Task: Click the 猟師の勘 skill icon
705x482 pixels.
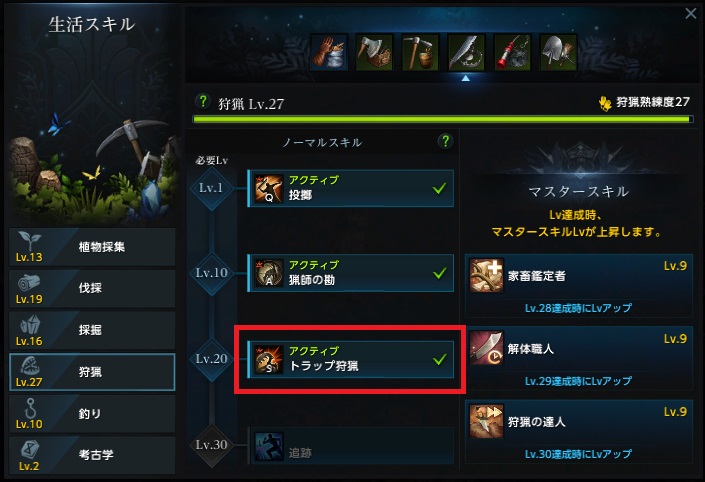Action: point(269,273)
